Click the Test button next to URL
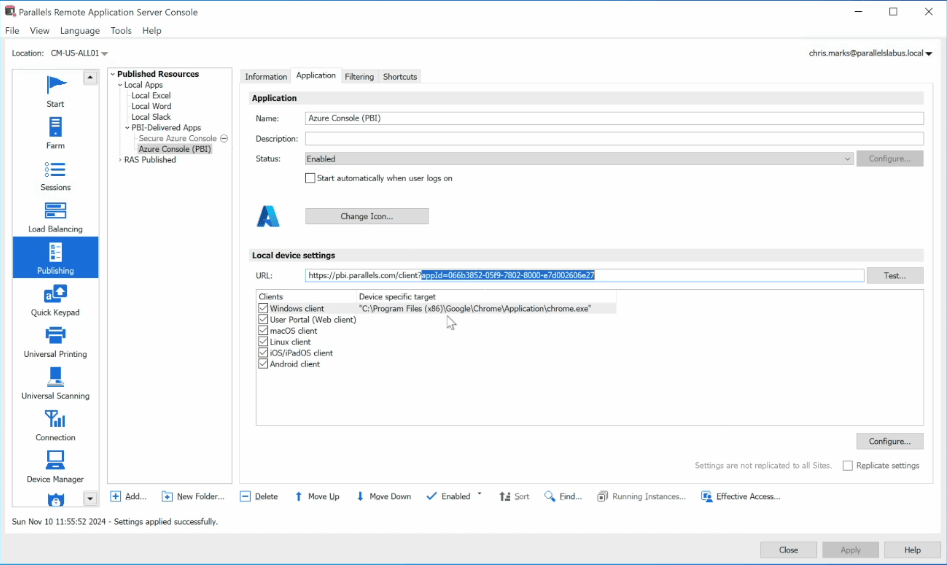 pos(894,275)
